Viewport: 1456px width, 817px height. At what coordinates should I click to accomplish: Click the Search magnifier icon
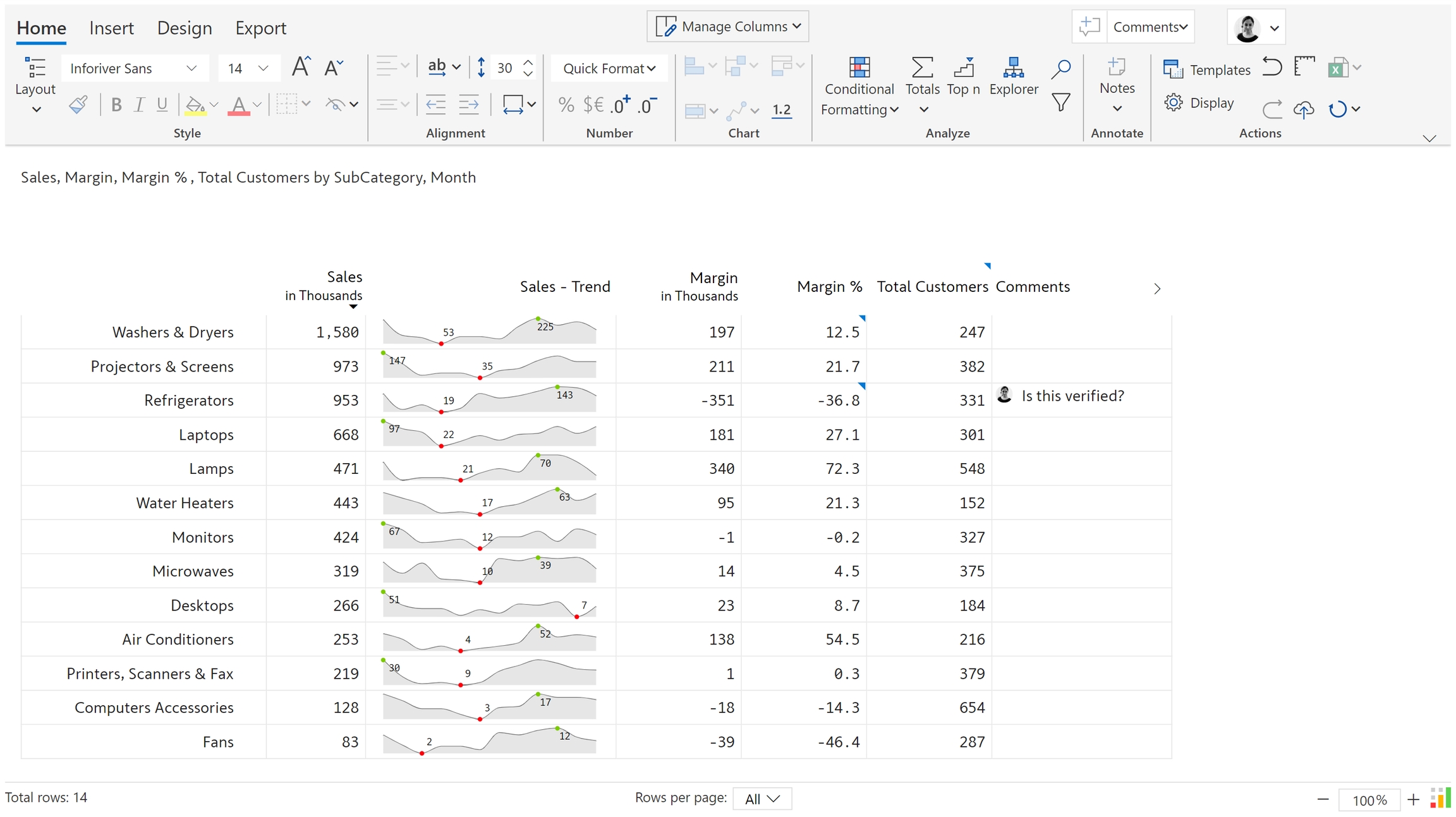(1061, 68)
